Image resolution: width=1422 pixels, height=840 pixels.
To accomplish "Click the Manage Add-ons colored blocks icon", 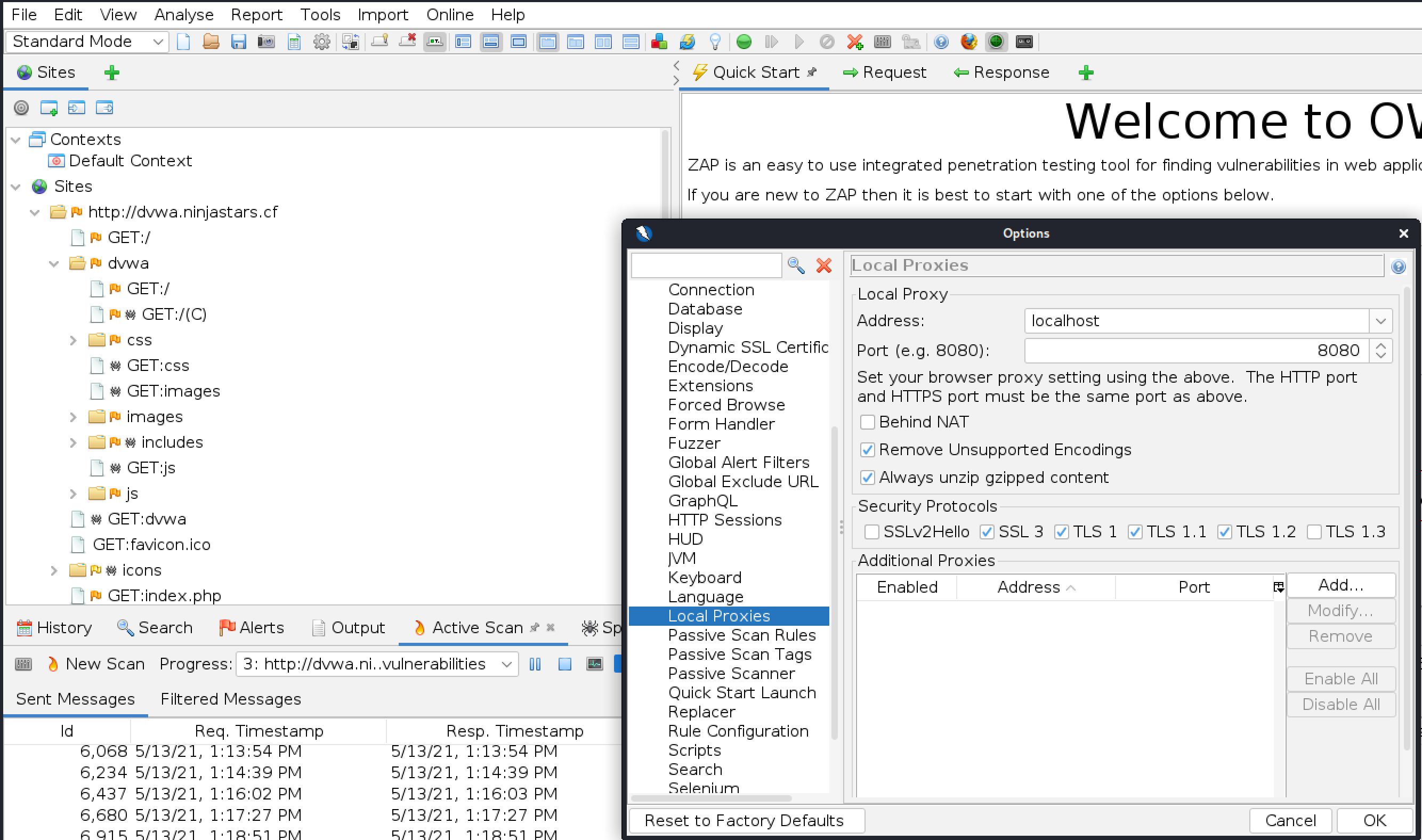I will pos(659,42).
